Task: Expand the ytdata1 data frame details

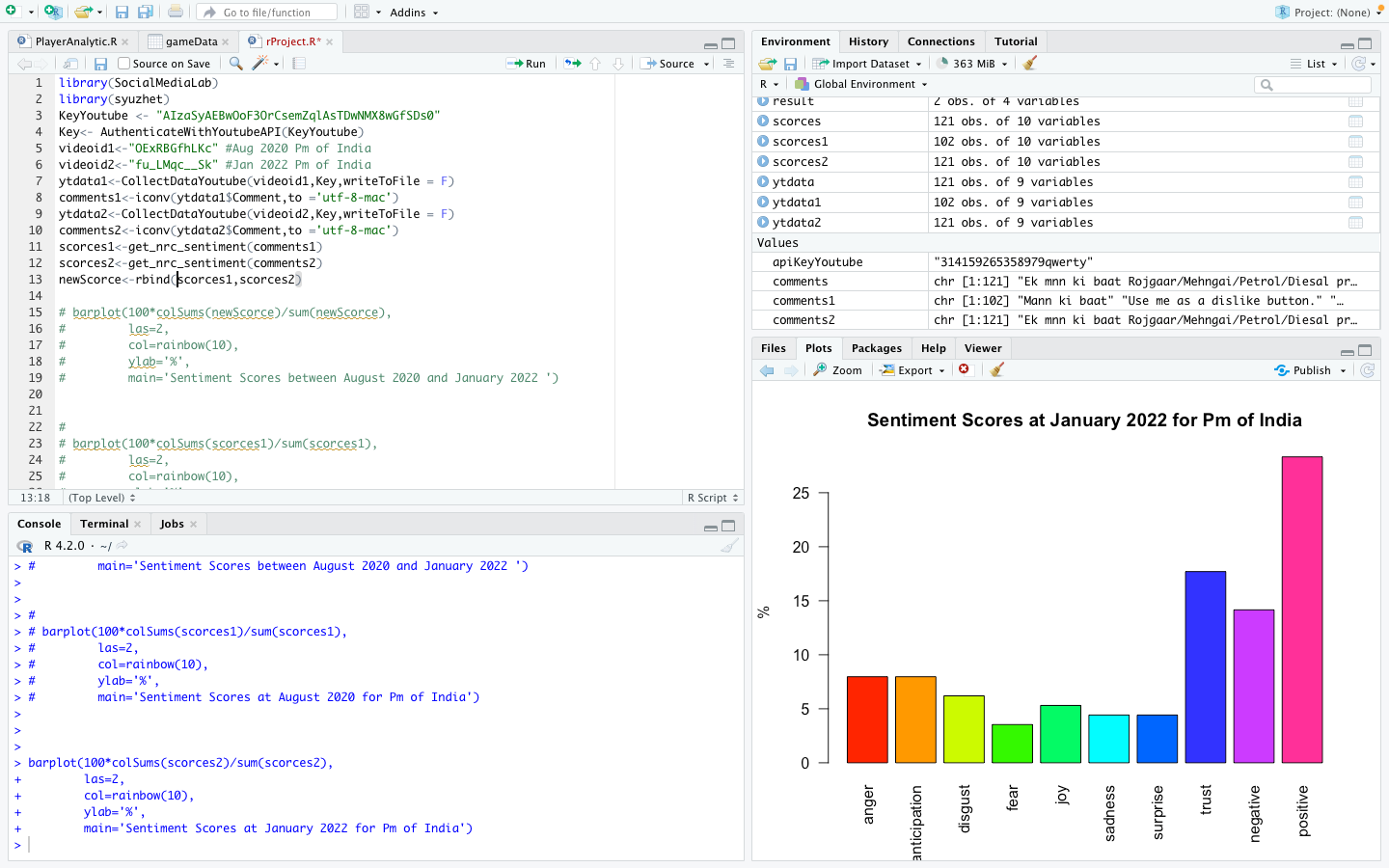Action: [x=763, y=203]
